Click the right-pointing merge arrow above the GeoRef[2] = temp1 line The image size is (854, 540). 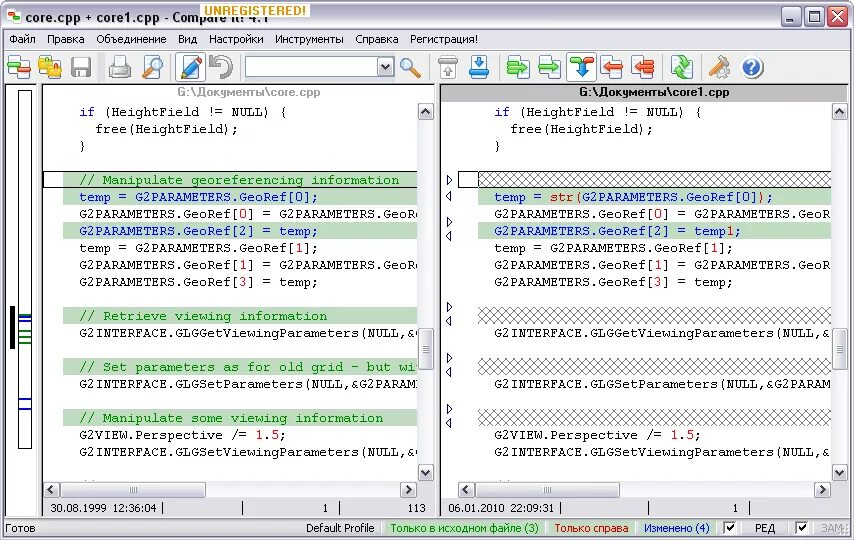pyautogui.click(x=449, y=222)
